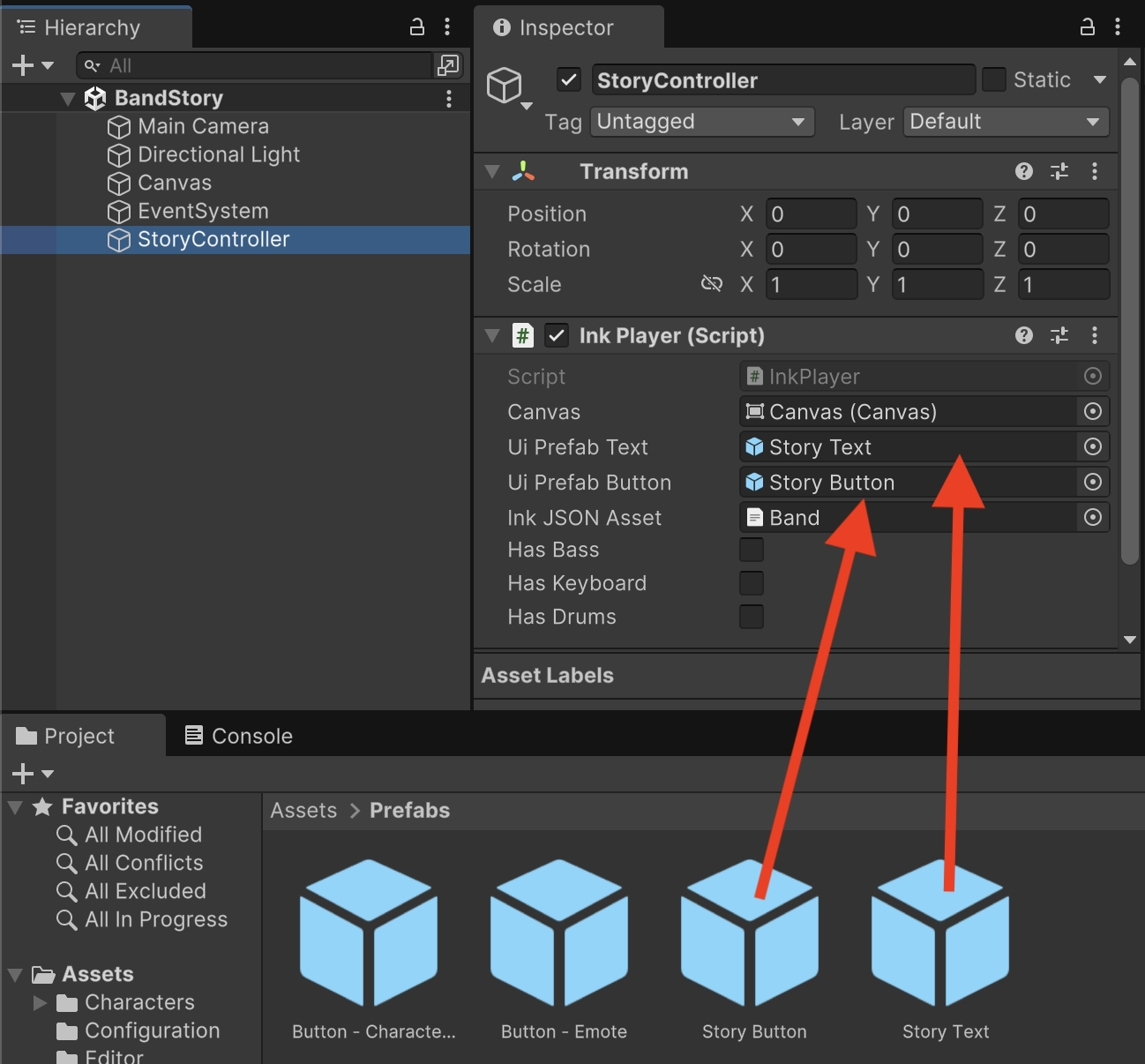
Task: Open the Transform component help icon
Action: 1023,171
